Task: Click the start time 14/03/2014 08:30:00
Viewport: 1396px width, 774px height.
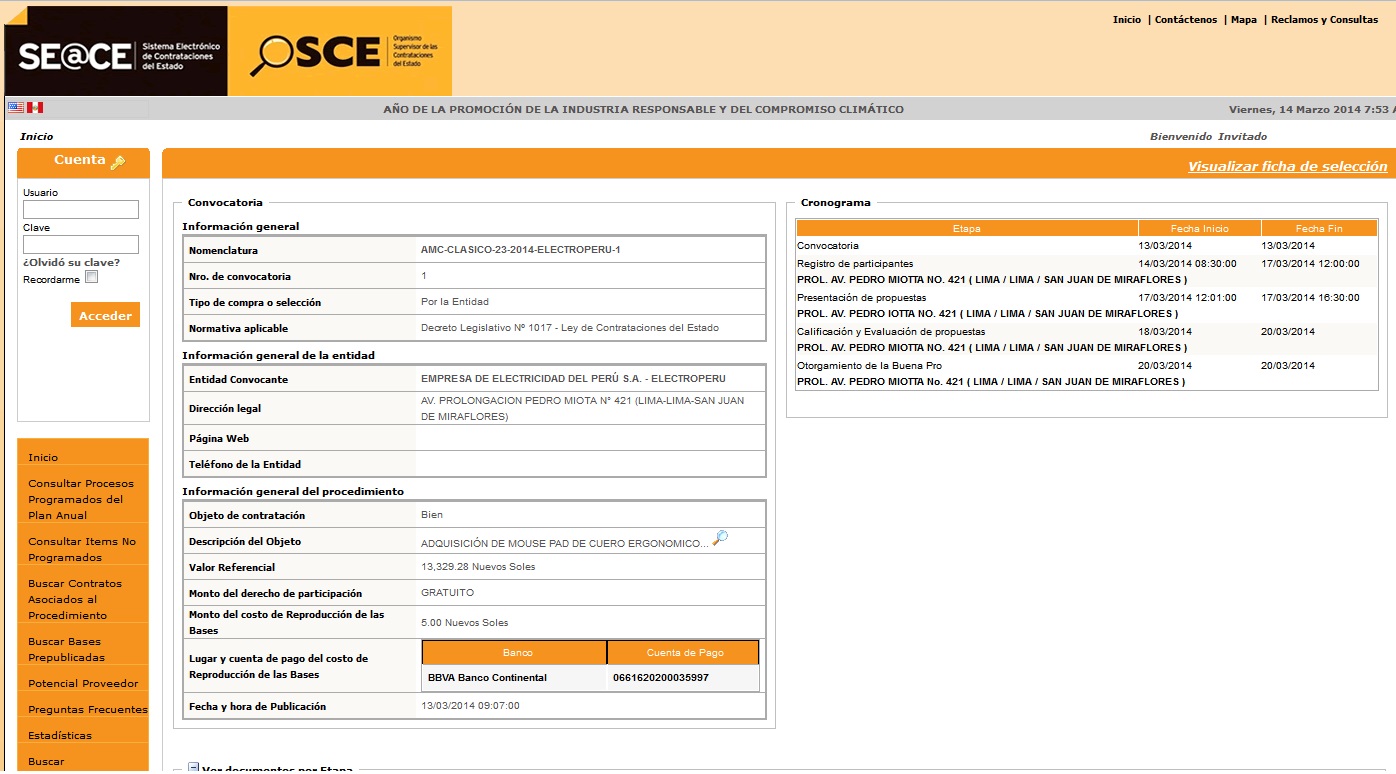Action: point(1187,264)
